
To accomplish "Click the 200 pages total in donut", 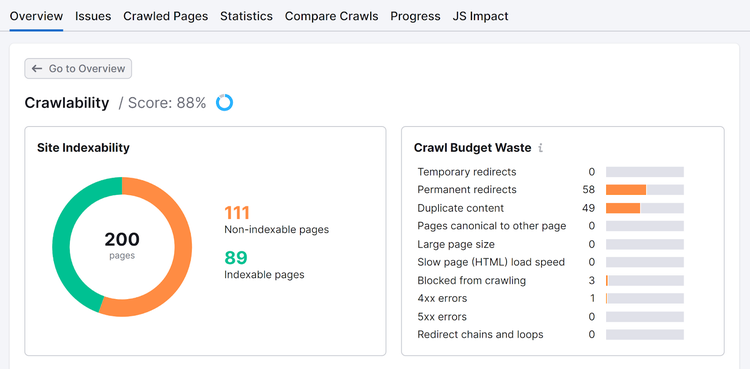I will tap(122, 239).
